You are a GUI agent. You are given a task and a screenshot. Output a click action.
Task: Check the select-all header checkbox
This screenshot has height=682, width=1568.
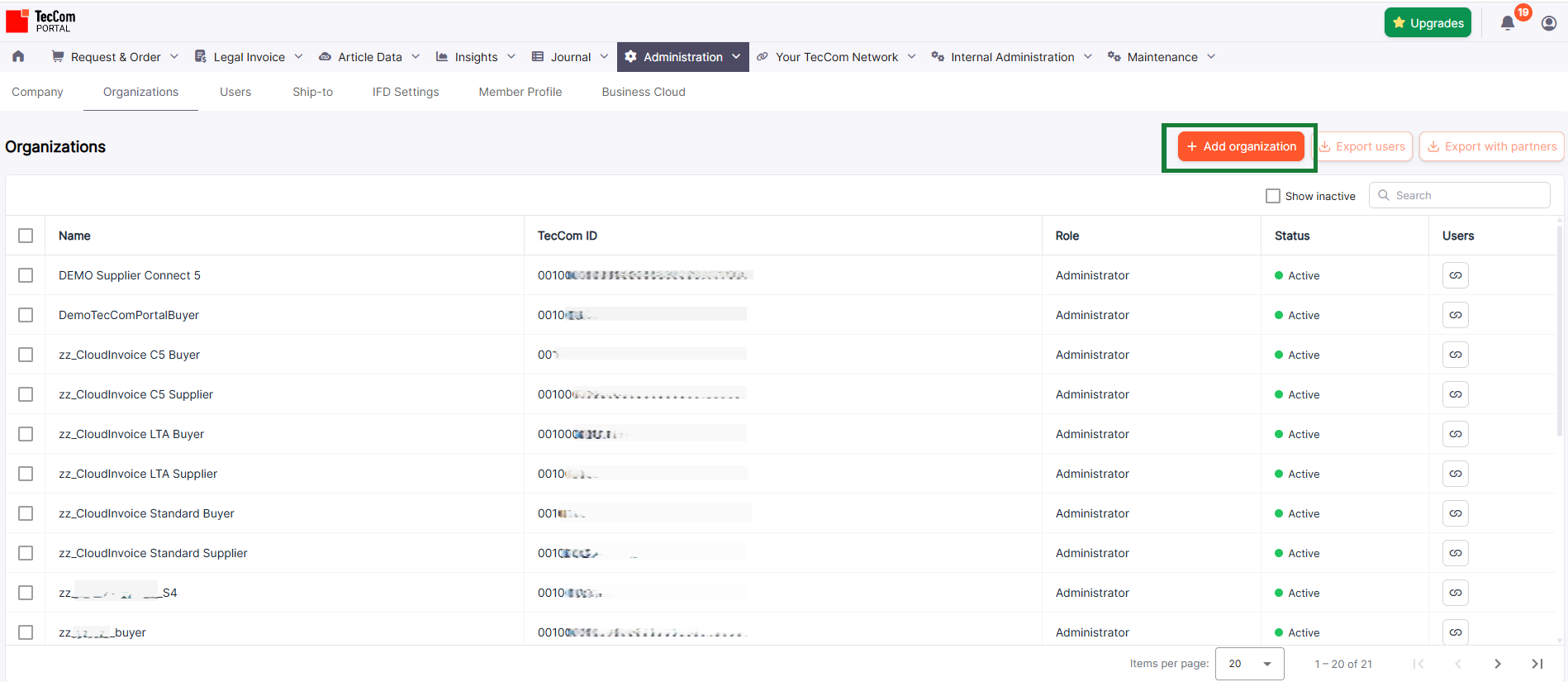coord(26,236)
